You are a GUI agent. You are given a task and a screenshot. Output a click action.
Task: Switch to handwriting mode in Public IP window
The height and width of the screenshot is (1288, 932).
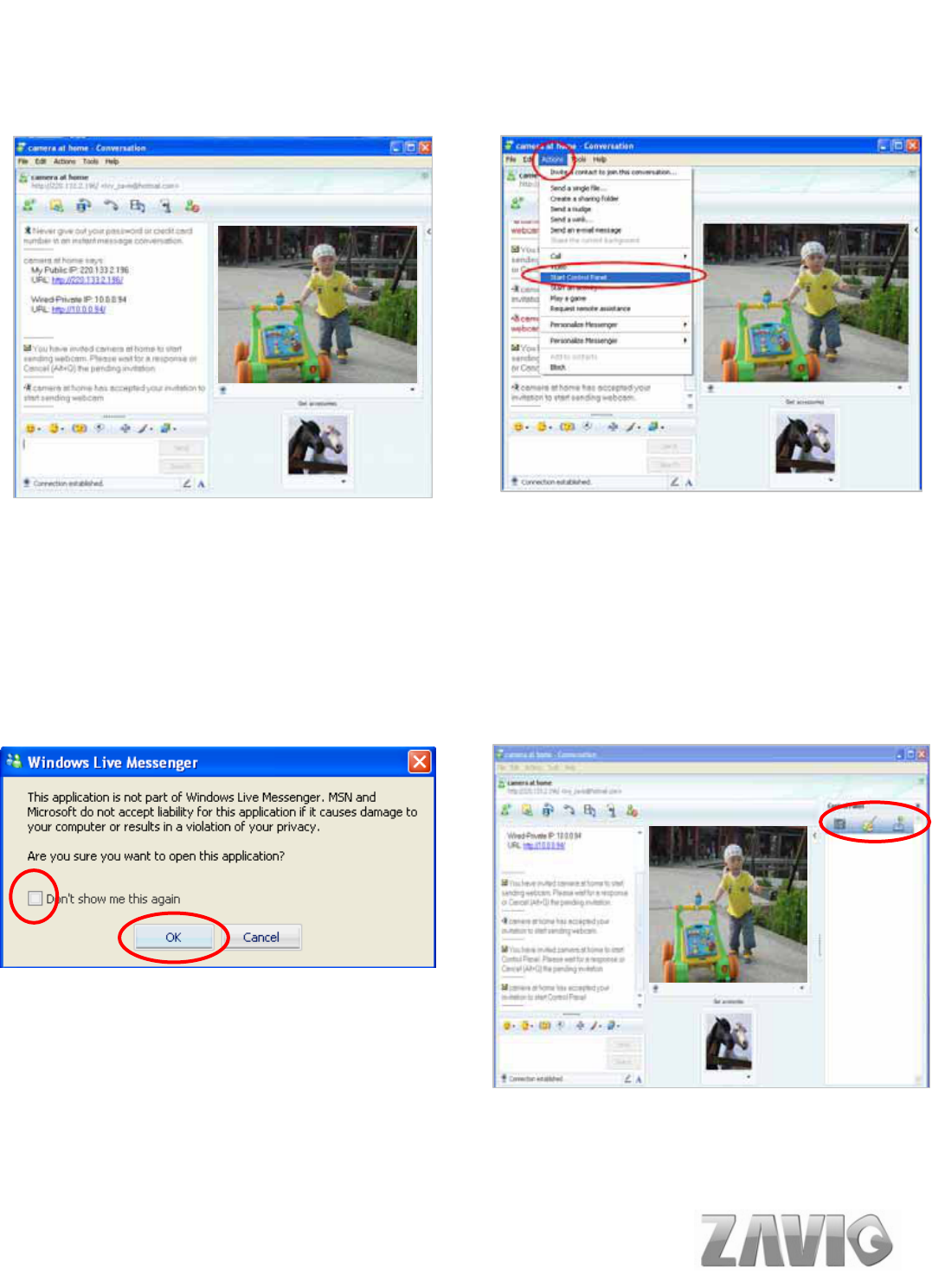point(187,484)
